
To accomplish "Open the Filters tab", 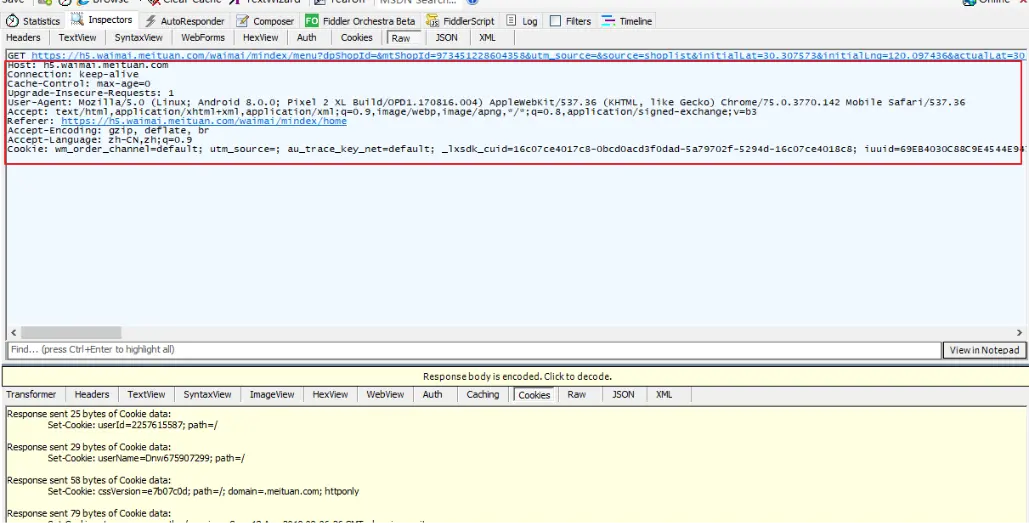I will (570, 21).
